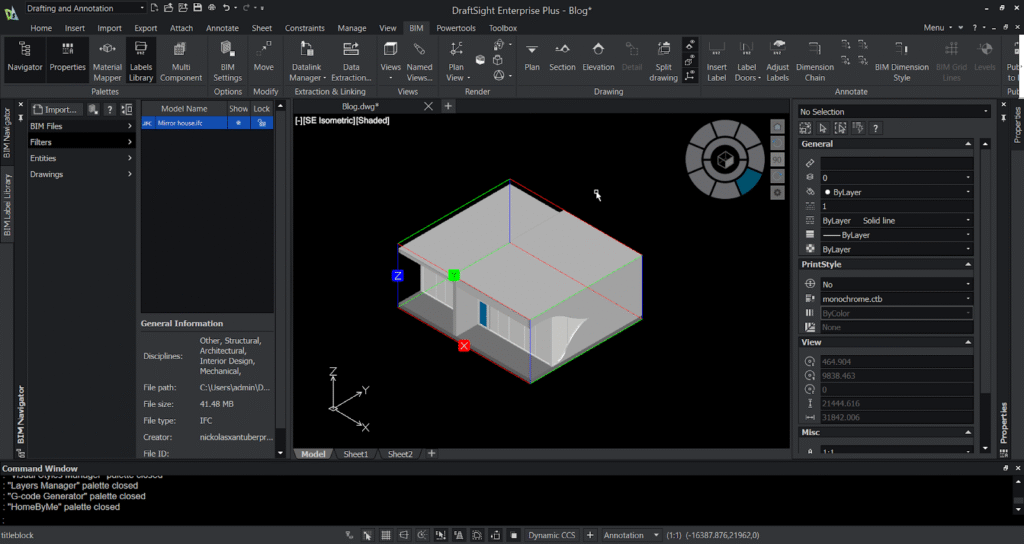
Task: Toggle Dynamic CCS in status bar
Action: coord(552,535)
